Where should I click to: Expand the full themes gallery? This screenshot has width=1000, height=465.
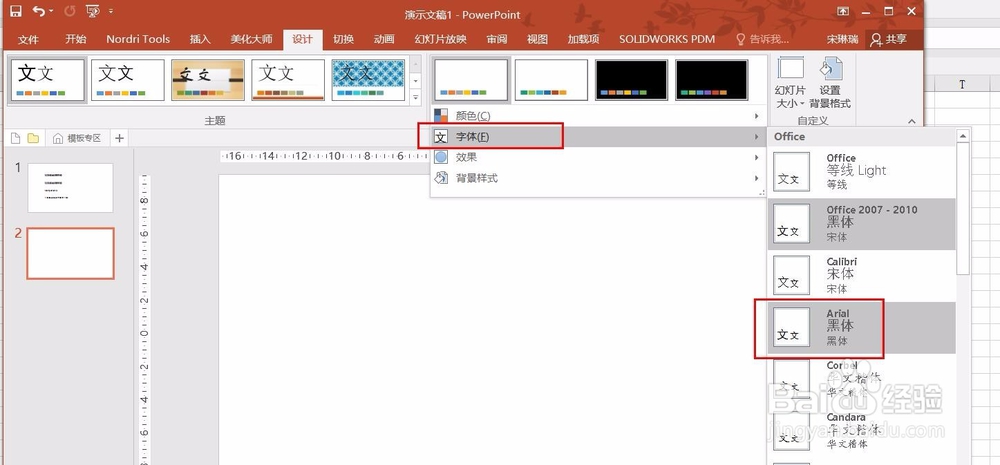[416, 97]
